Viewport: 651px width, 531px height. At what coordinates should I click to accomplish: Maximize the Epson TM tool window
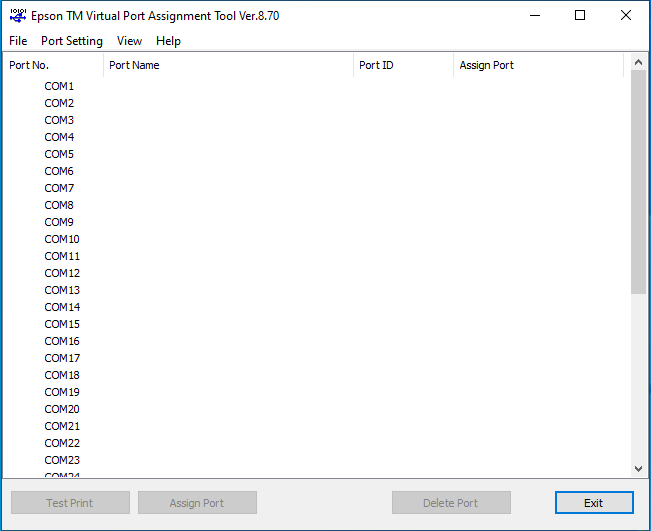580,16
